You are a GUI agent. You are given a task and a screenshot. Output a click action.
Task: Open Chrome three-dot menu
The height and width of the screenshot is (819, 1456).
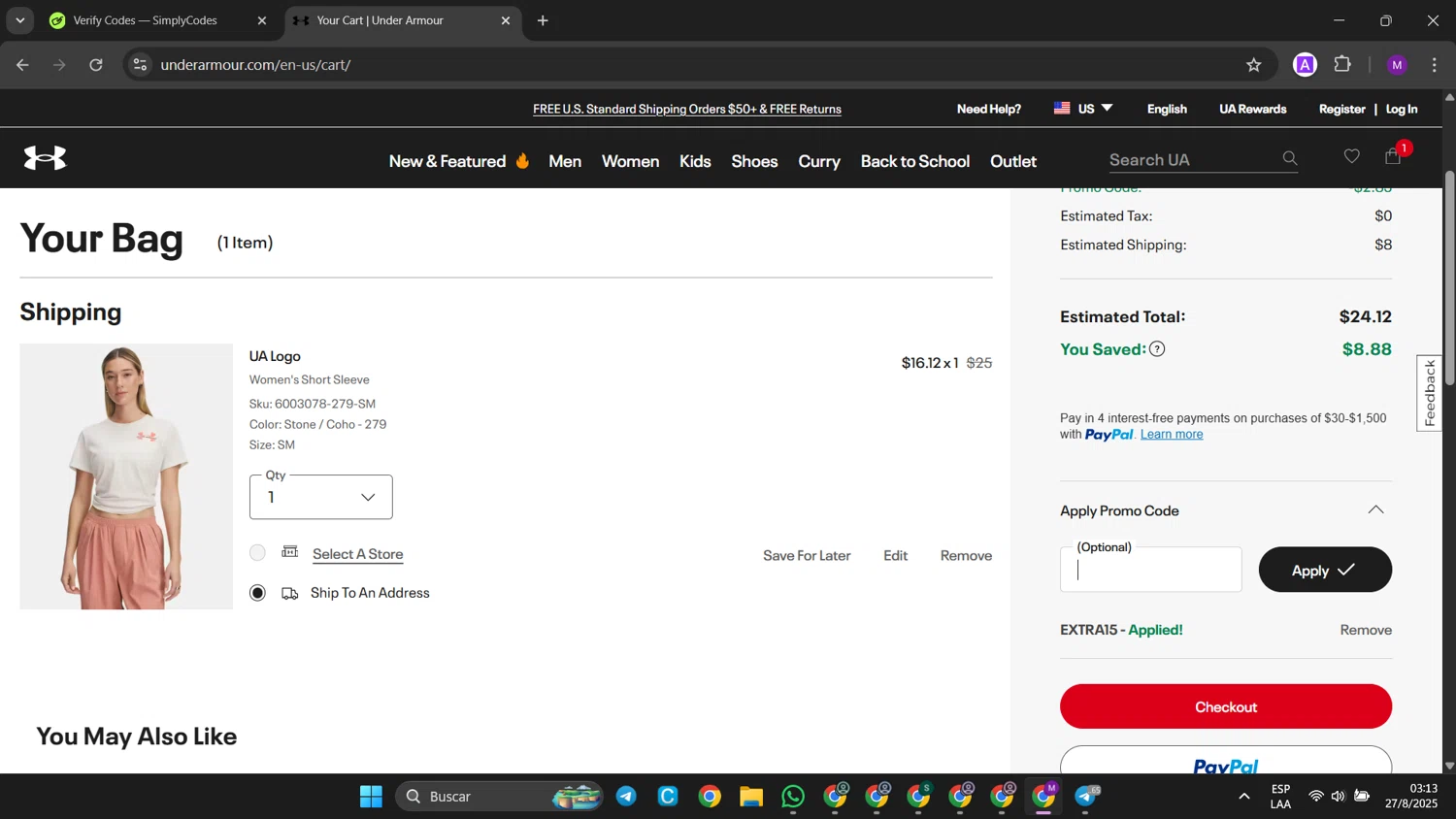click(1434, 65)
